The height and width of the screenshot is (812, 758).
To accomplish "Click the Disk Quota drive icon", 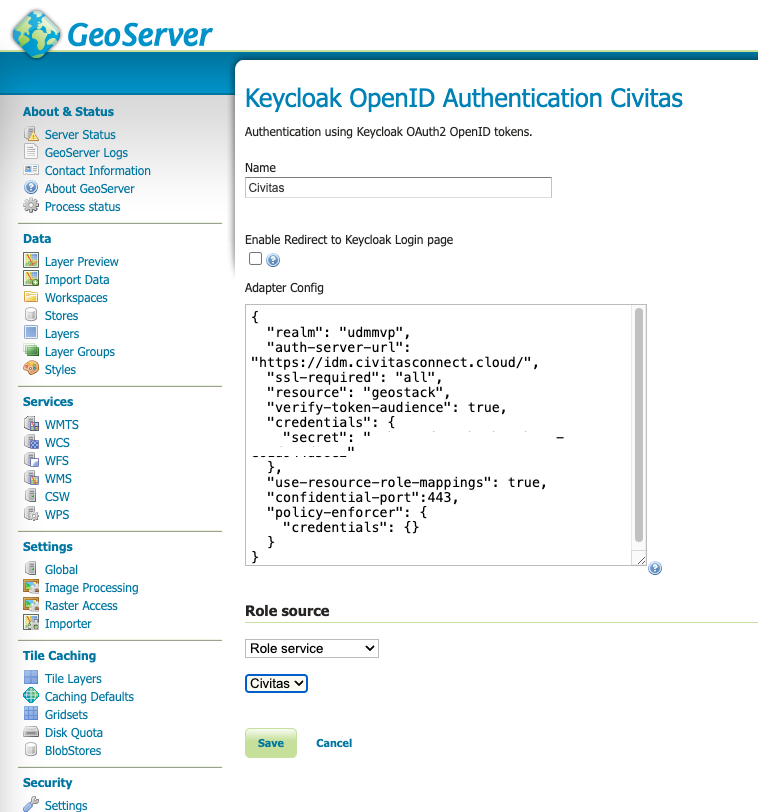I will pos(31,732).
